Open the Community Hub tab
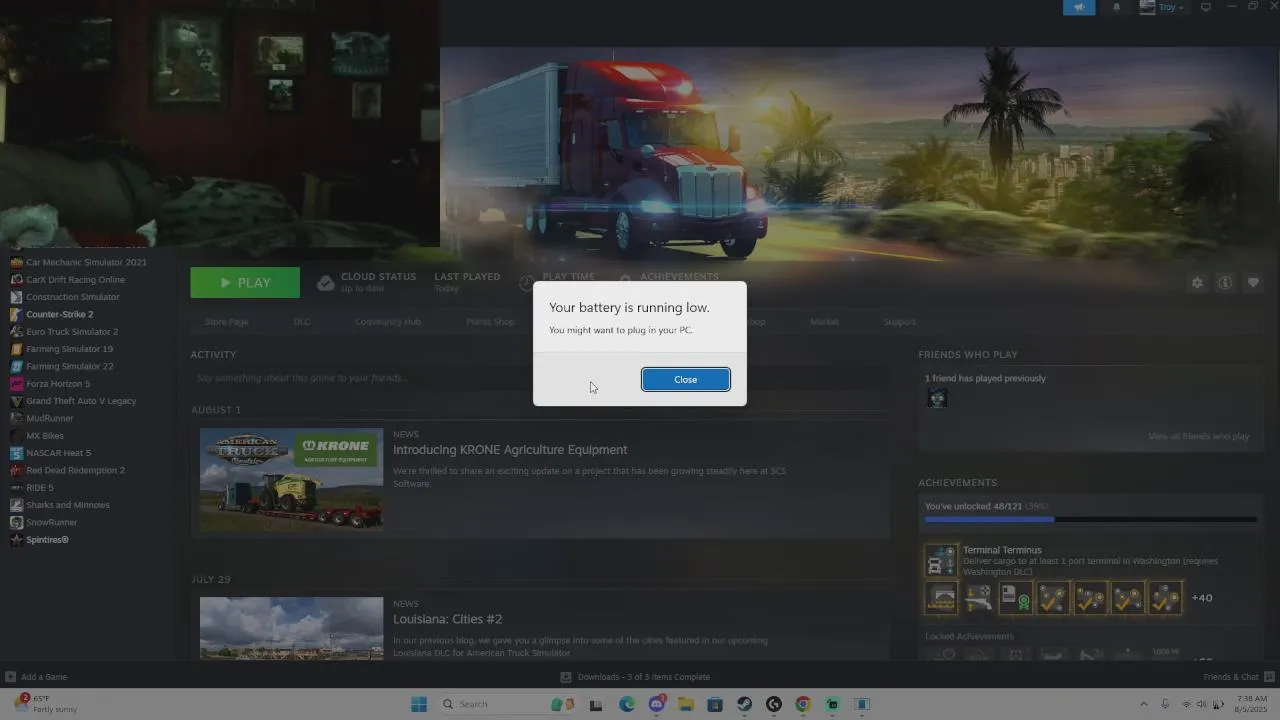Viewport: 1280px width, 720px height. [387, 322]
